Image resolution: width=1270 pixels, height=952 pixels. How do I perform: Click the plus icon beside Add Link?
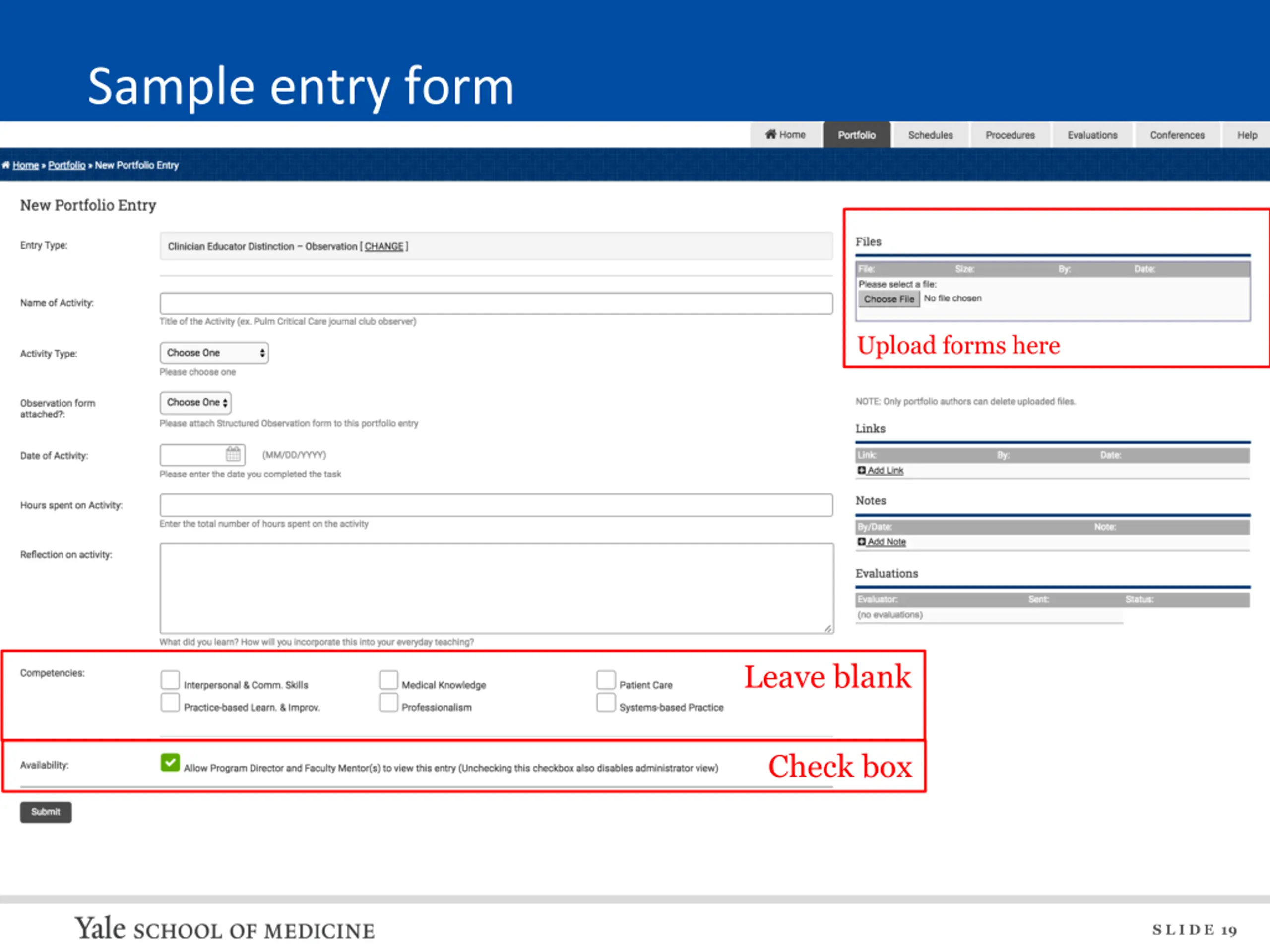tap(861, 470)
